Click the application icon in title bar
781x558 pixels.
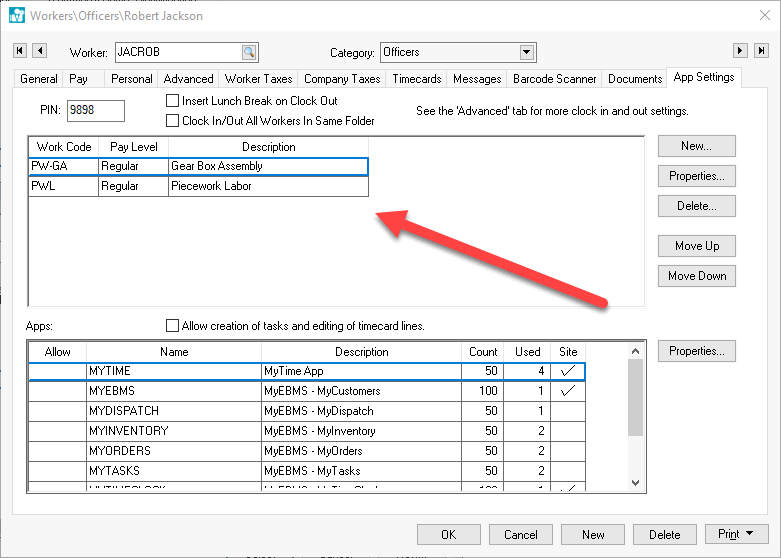[x=16, y=15]
